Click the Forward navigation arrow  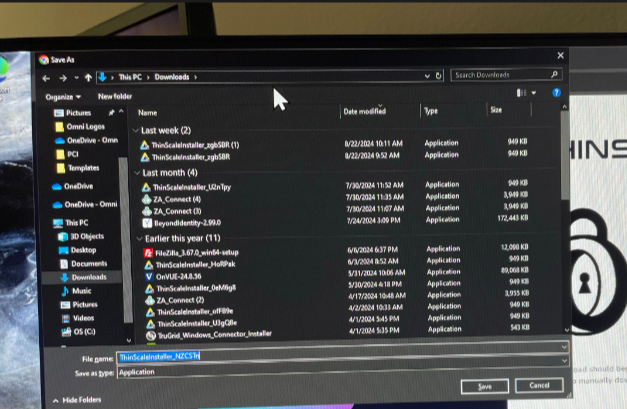63,78
